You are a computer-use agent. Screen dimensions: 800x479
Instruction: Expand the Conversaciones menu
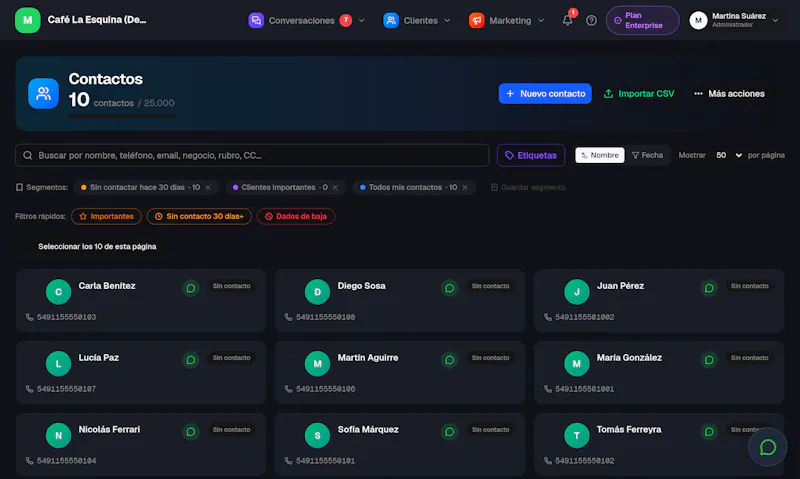[x=361, y=20]
